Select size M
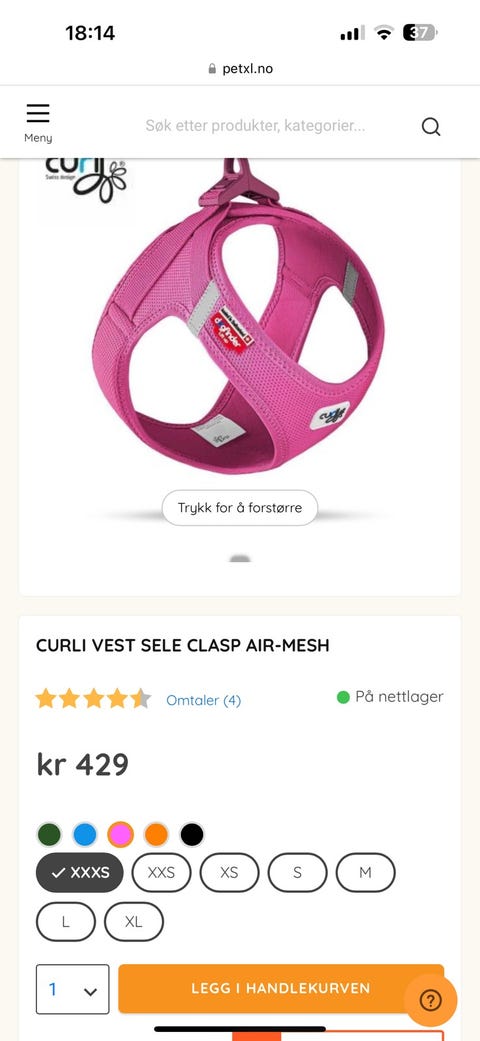The image size is (480, 1041). pyautogui.click(x=365, y=872)
